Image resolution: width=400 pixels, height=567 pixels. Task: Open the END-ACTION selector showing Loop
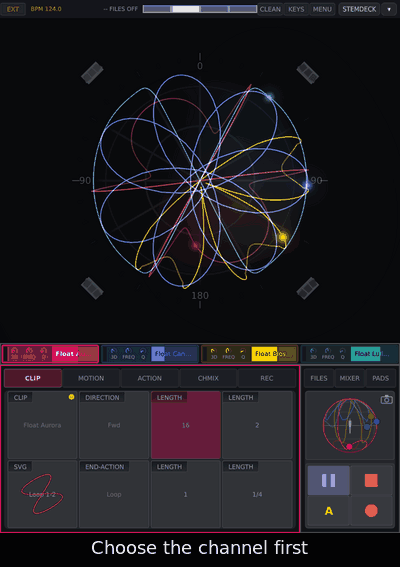pyautogui.click(x=114, y=494)
